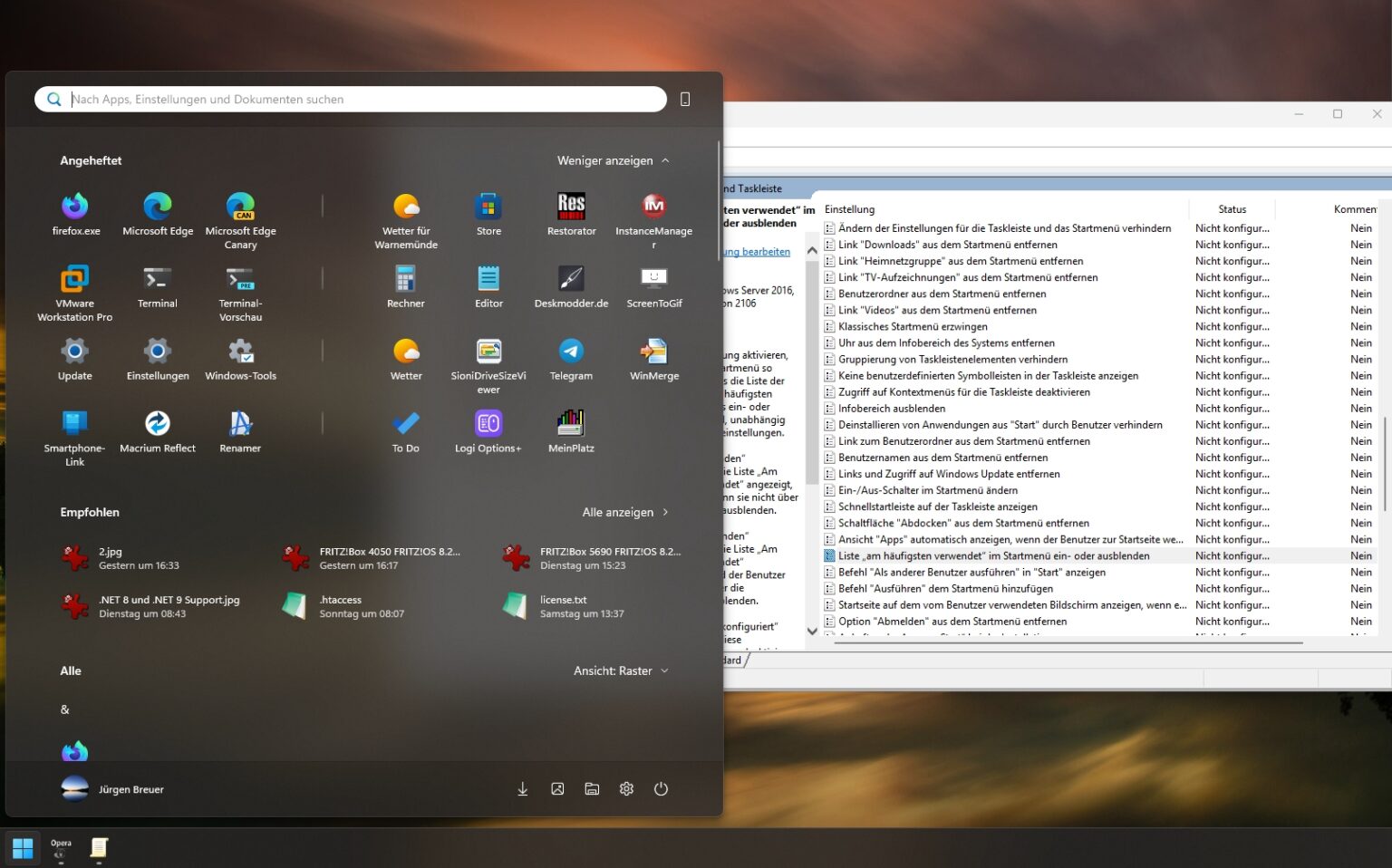Launch ScreenToGif
This screenshot has height=868, width=1392.
(x=653, y=287)
